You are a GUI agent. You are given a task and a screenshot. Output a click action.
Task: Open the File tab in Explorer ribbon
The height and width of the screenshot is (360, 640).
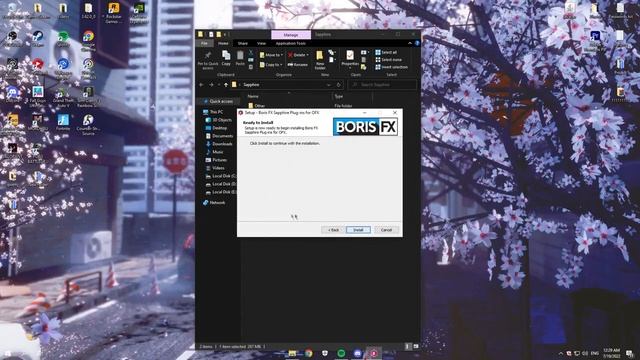pyautogui.click(x=204, y=43)
